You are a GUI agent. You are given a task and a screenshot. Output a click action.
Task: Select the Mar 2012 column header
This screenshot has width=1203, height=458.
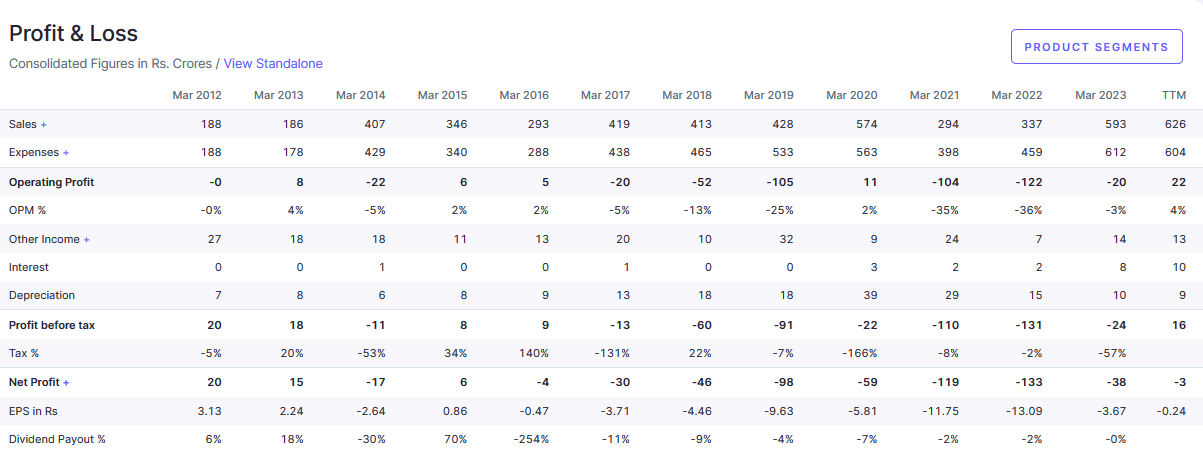click(197, 95)
